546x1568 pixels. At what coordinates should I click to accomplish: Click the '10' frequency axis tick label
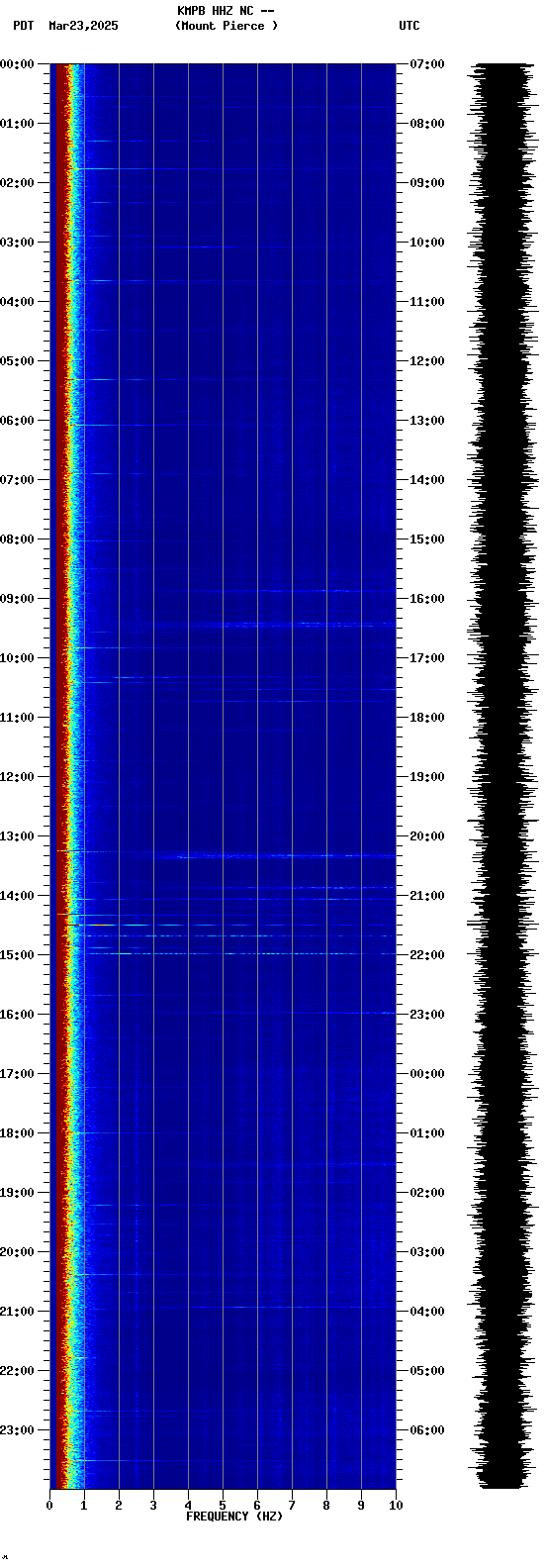[396, 1506]
